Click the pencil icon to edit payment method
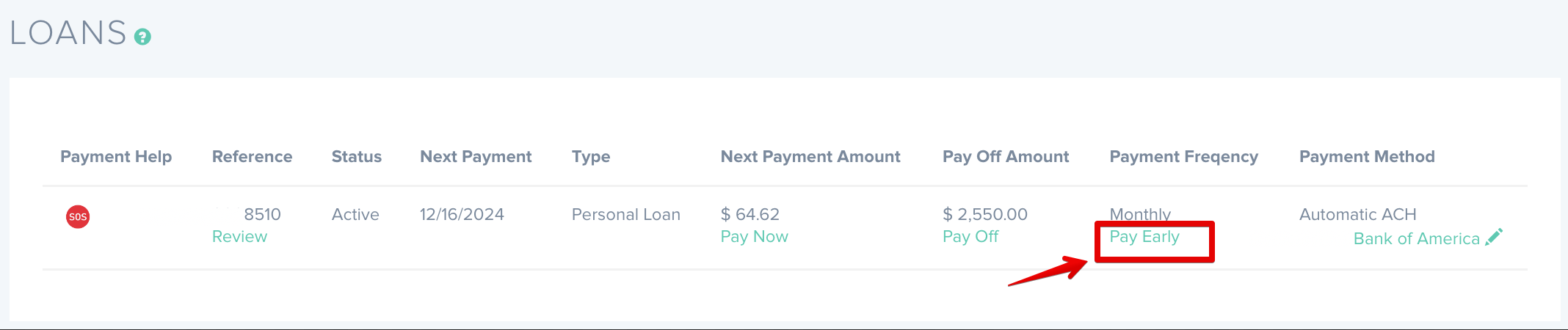1568x330 pixels. pyautogui.click(x=1494, y=237)
